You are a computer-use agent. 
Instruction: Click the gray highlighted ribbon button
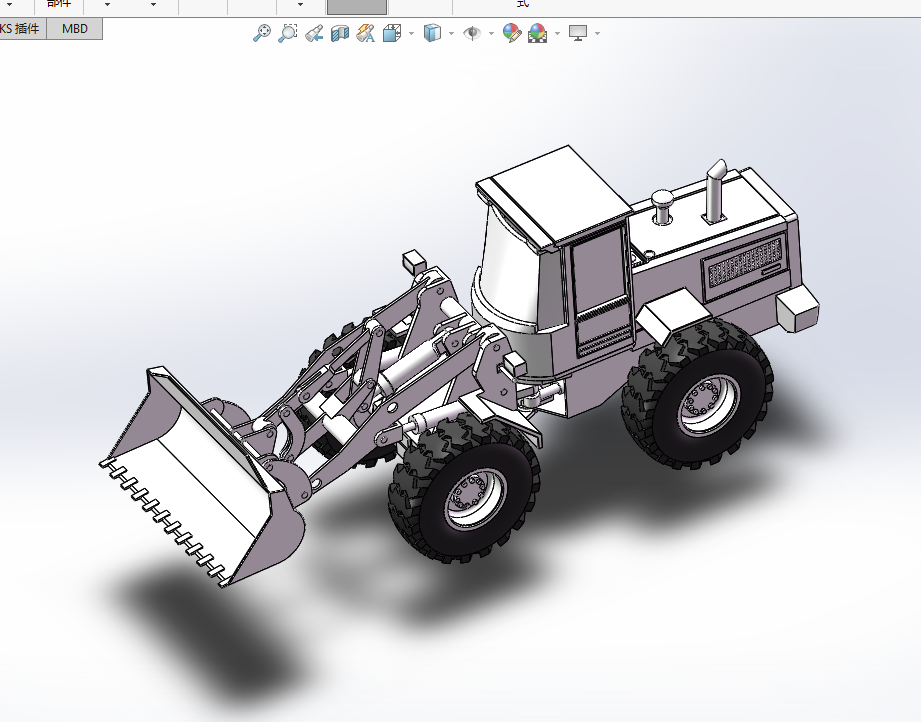click(x=357, y=6)
